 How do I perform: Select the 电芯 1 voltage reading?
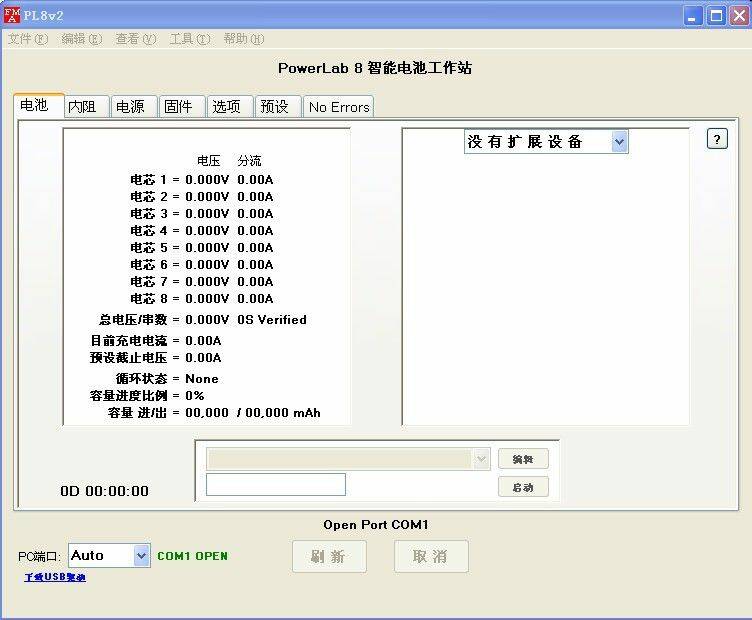[x=207, y=180]
